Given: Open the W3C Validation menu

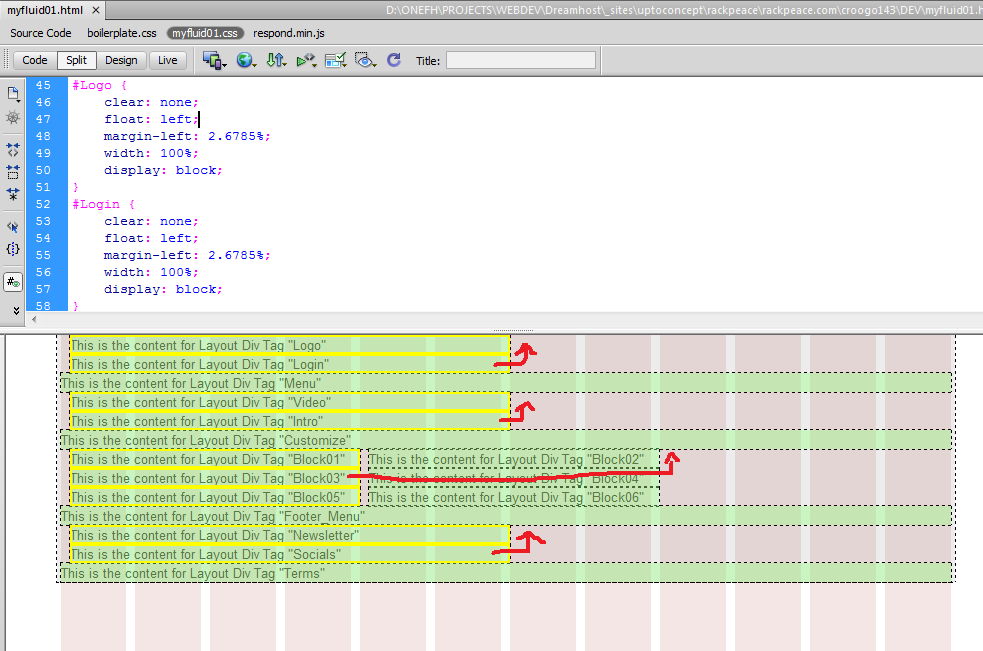Looking at the screenshot, I should click(306, 61).
